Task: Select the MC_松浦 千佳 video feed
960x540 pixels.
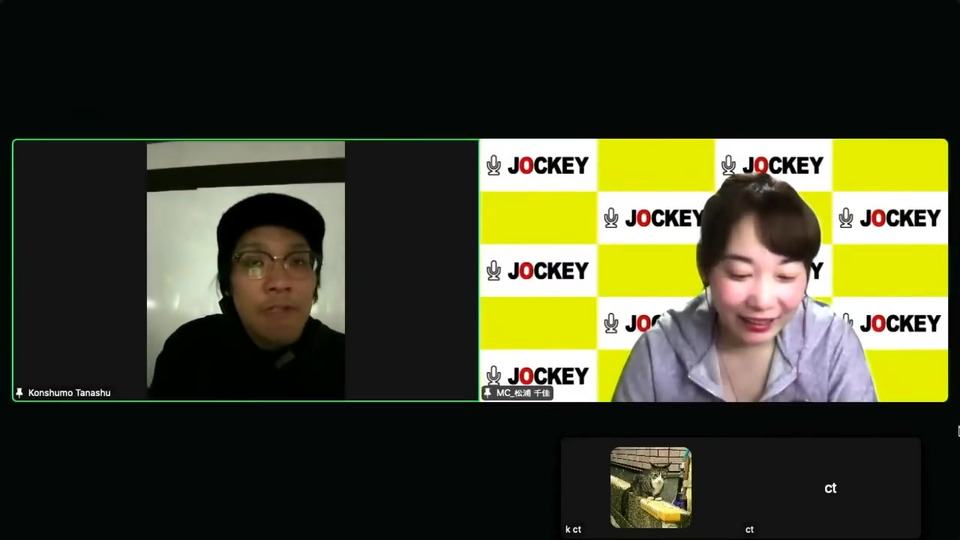Action: point(713,271)
